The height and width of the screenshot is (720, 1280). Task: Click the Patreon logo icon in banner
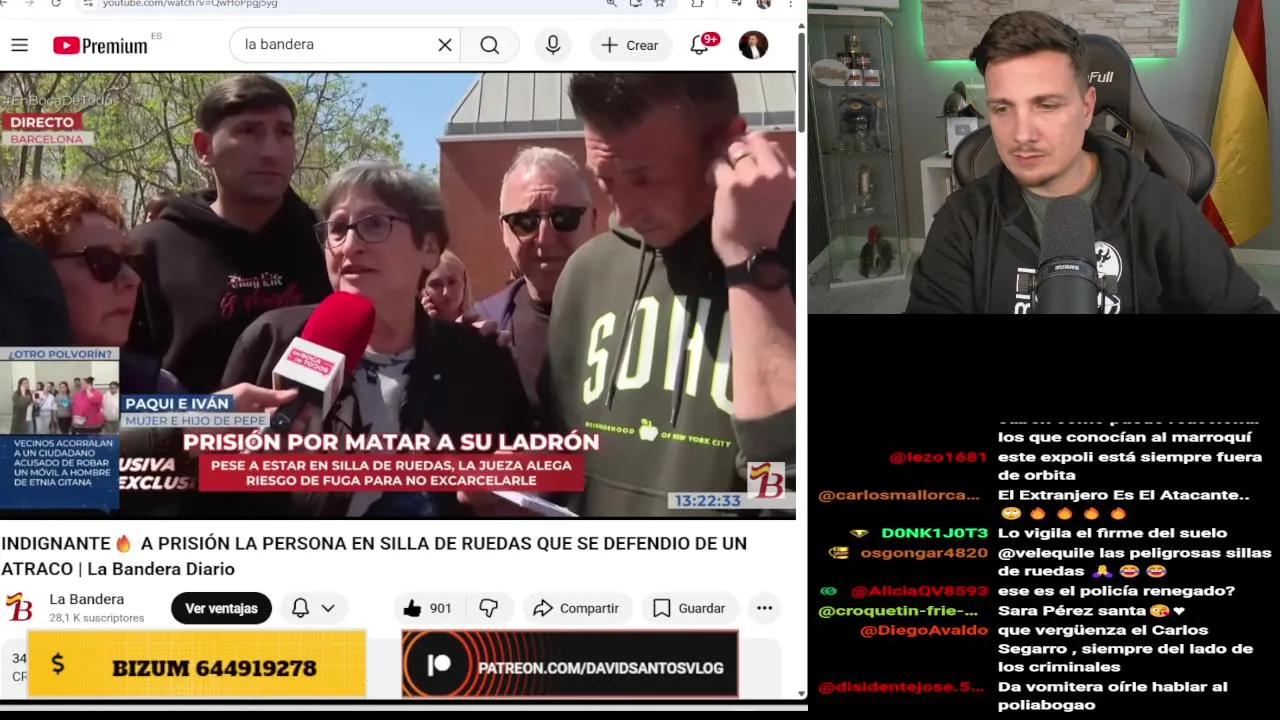click(x=438, y=665)
